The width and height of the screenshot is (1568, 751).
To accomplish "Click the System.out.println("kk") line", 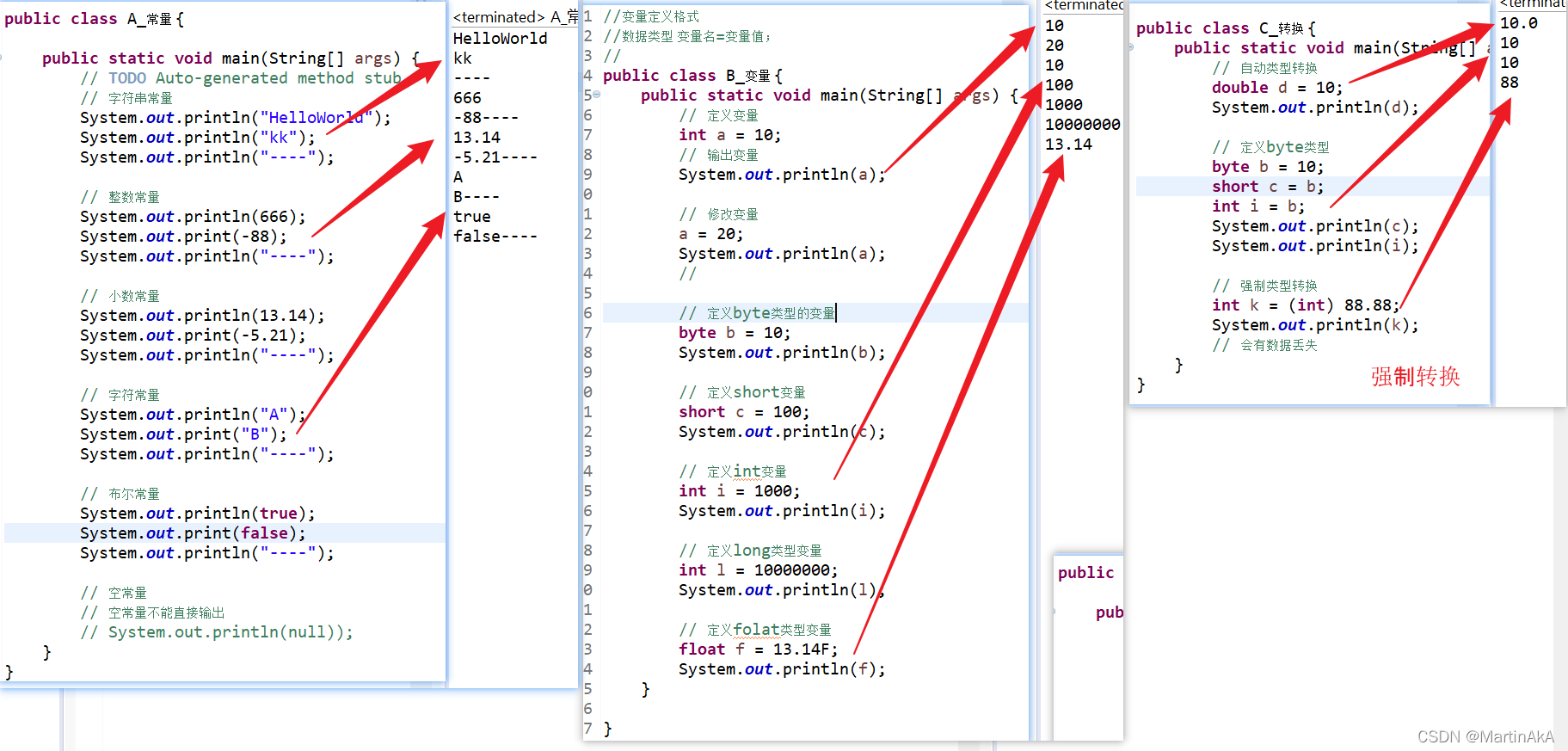I will (x=198, y=138).
